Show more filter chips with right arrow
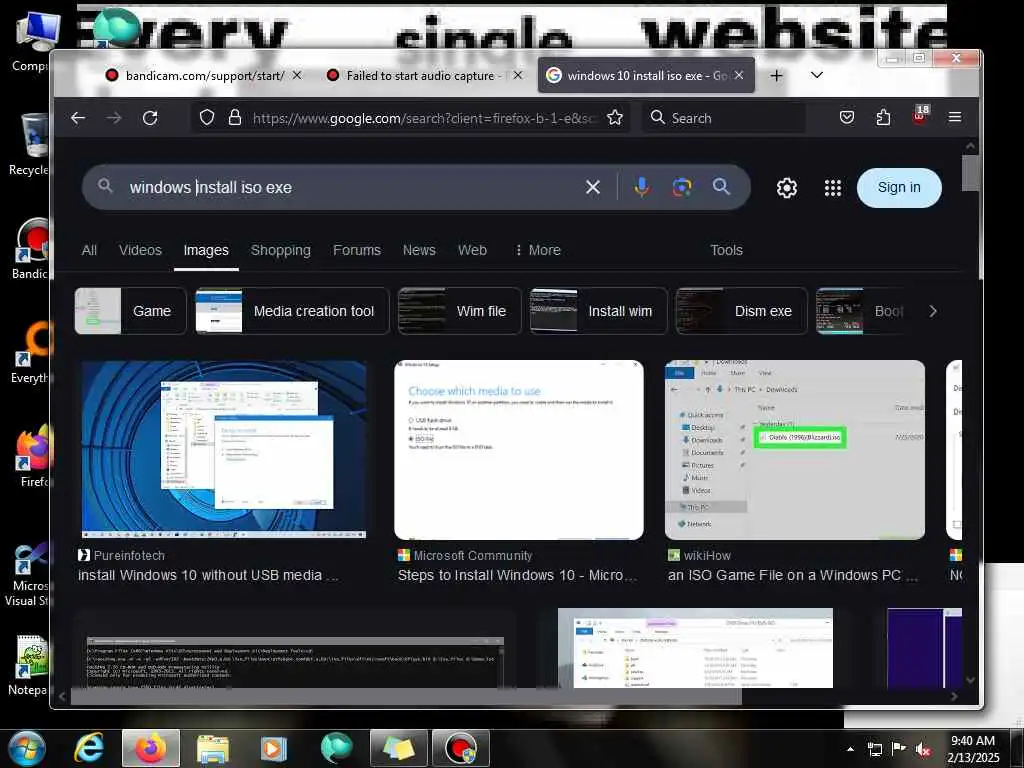 tap(933, 312)
